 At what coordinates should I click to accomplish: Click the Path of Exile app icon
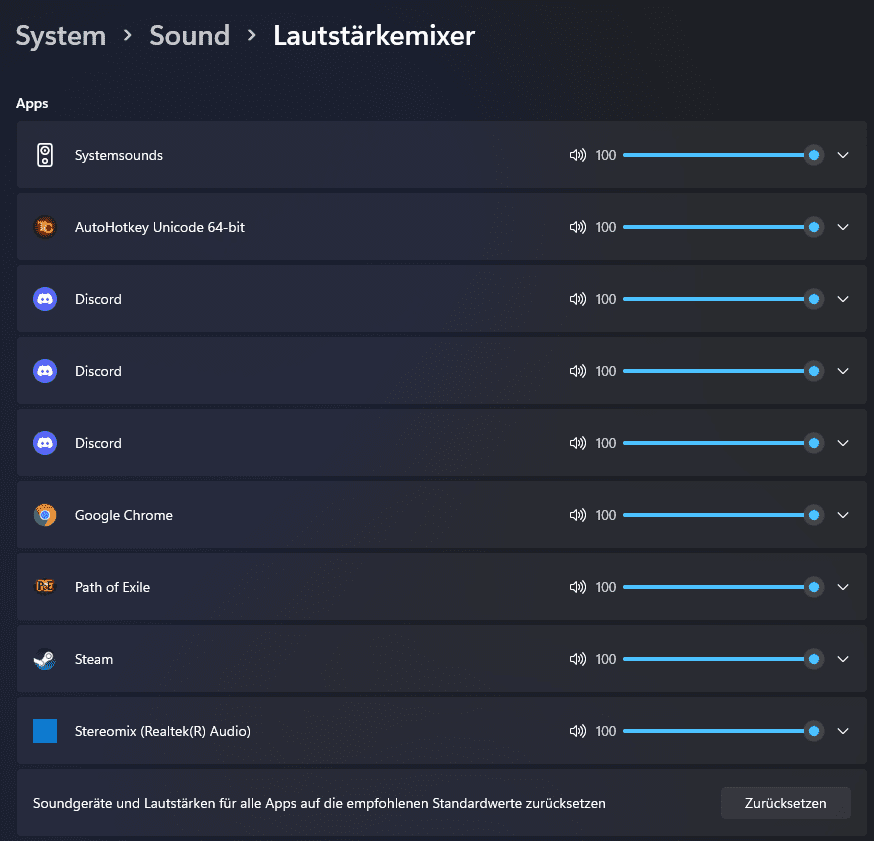click(45, 587)
